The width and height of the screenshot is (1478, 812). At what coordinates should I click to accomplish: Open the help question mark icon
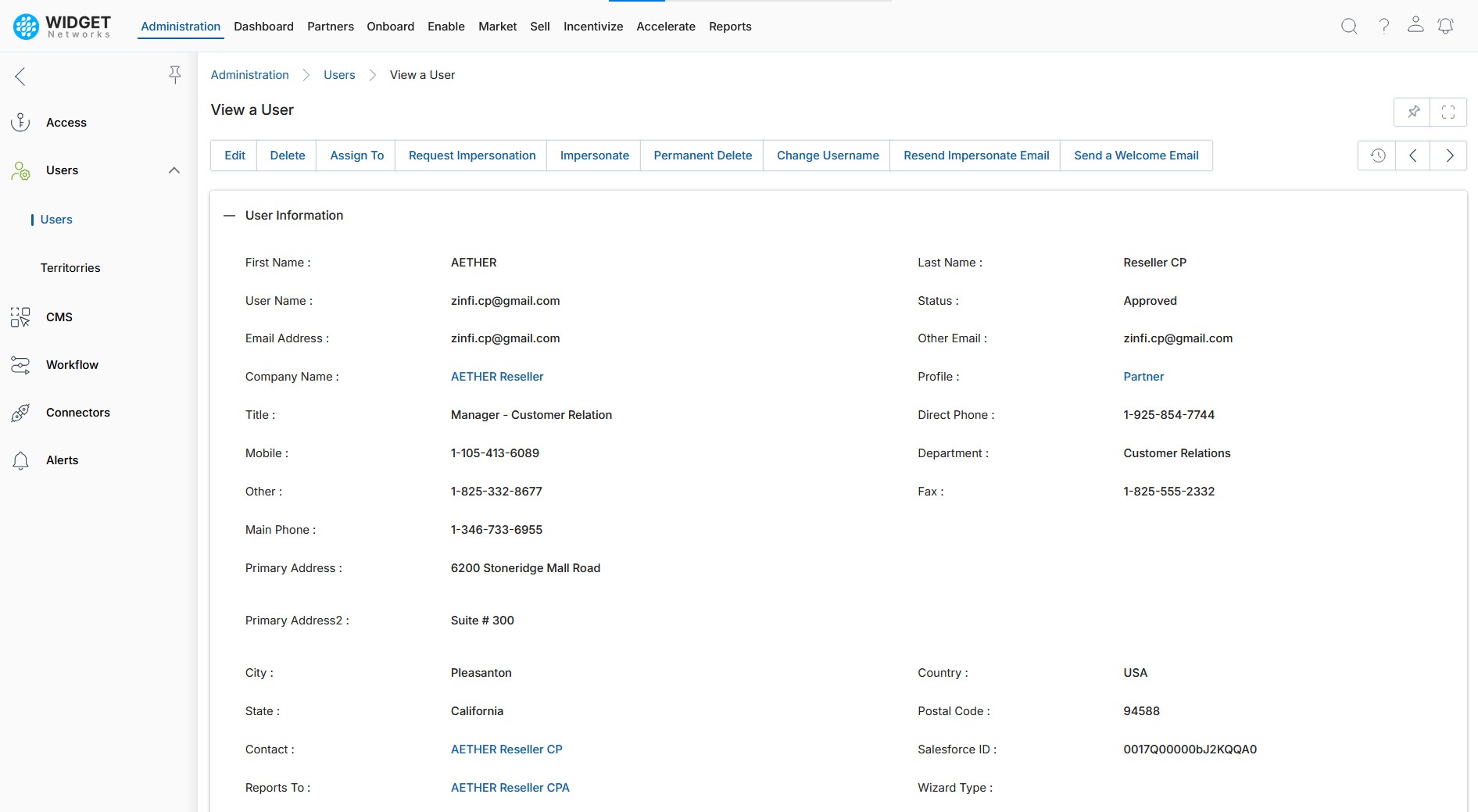[x=1383, y=26]
